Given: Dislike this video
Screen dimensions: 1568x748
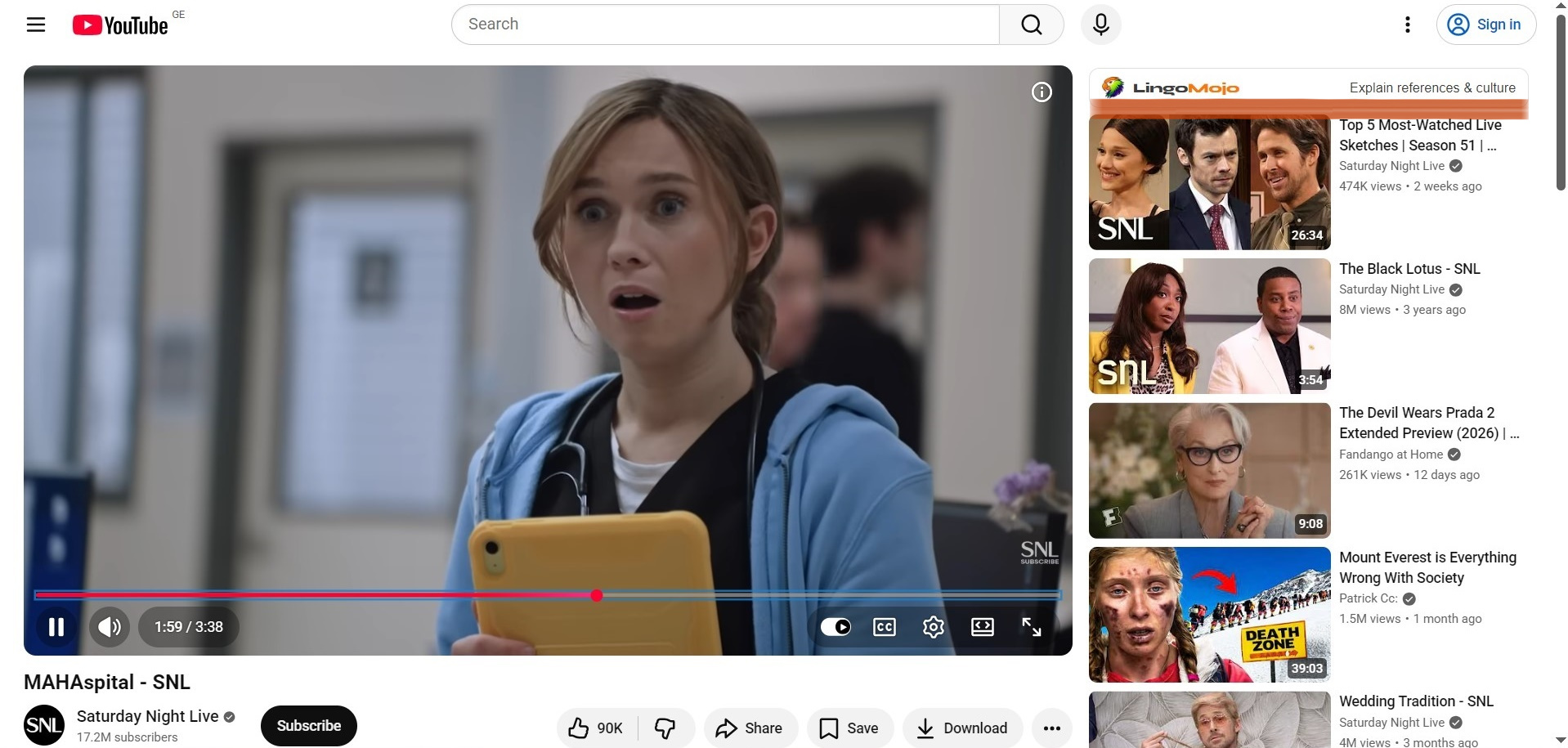Looking at the screenshot, I should tap(665, 728).
